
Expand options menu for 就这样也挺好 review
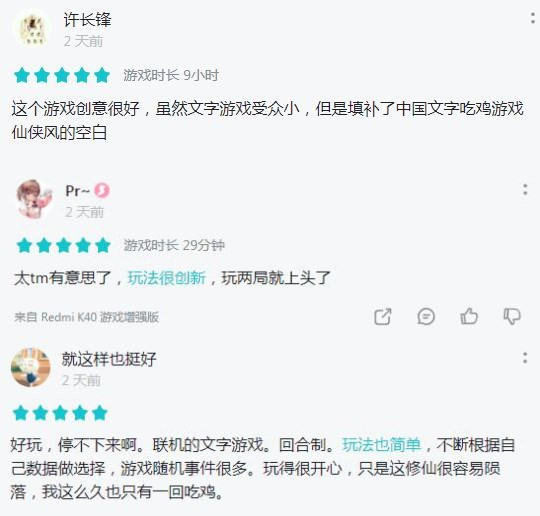(x=525, y=358)
